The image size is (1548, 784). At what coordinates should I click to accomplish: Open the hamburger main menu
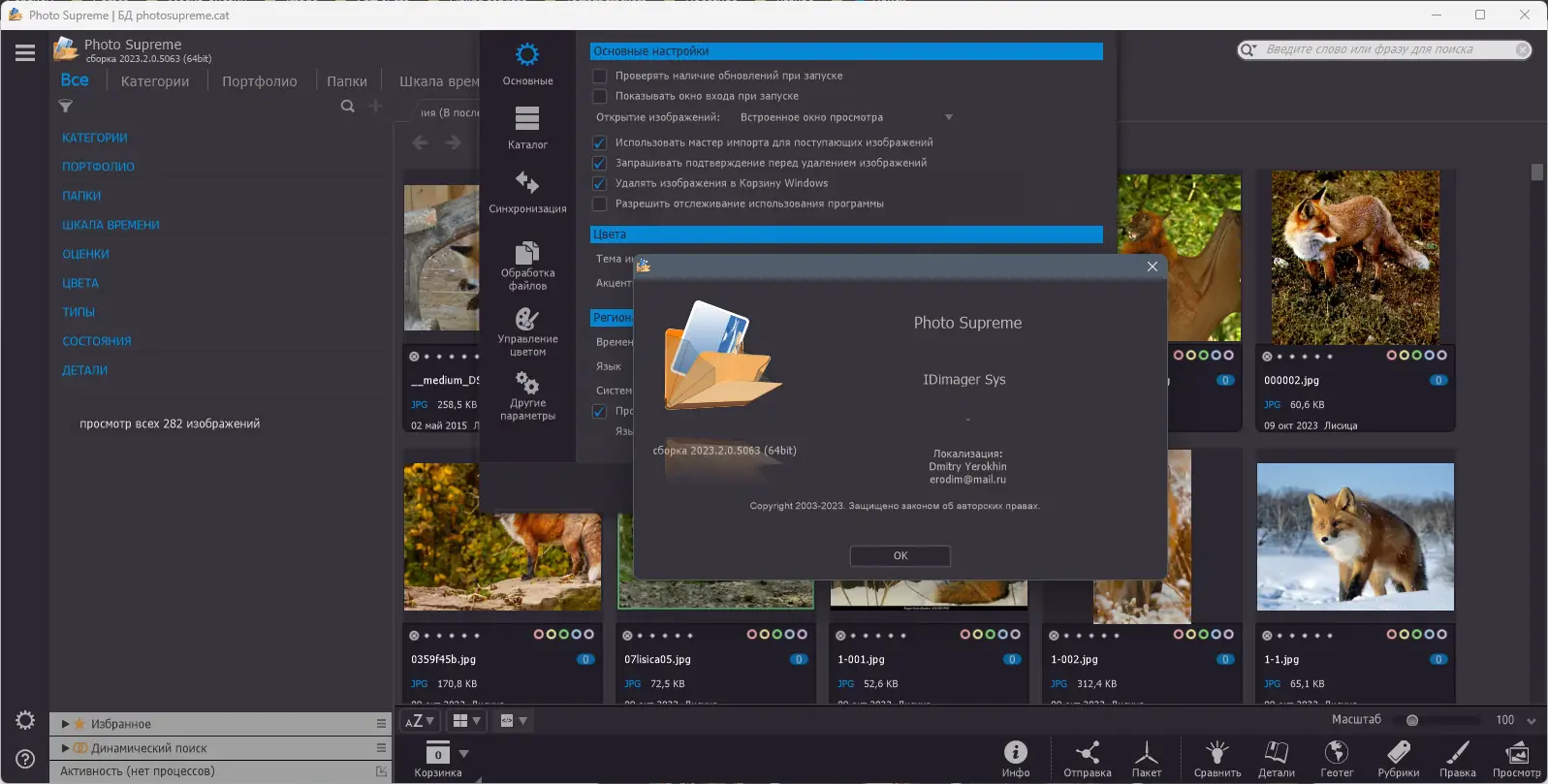pos(25,53)
